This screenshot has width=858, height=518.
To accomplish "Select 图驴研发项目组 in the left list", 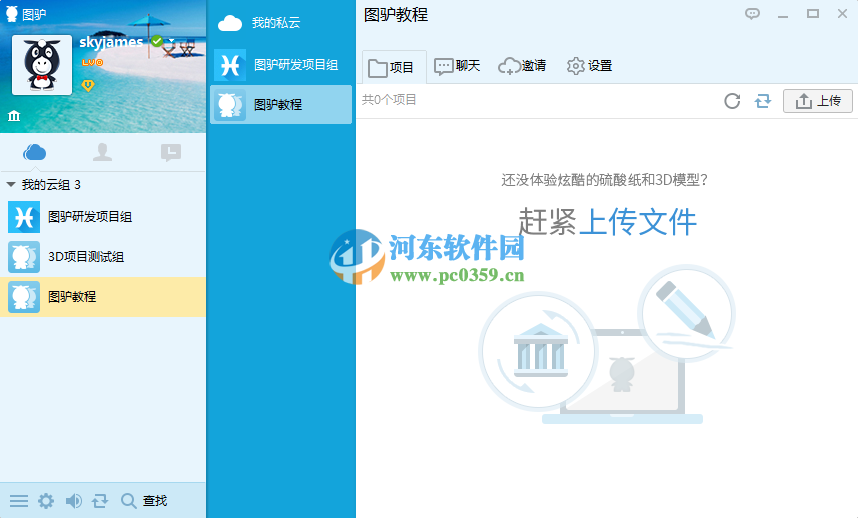I will tap(103, 217).
